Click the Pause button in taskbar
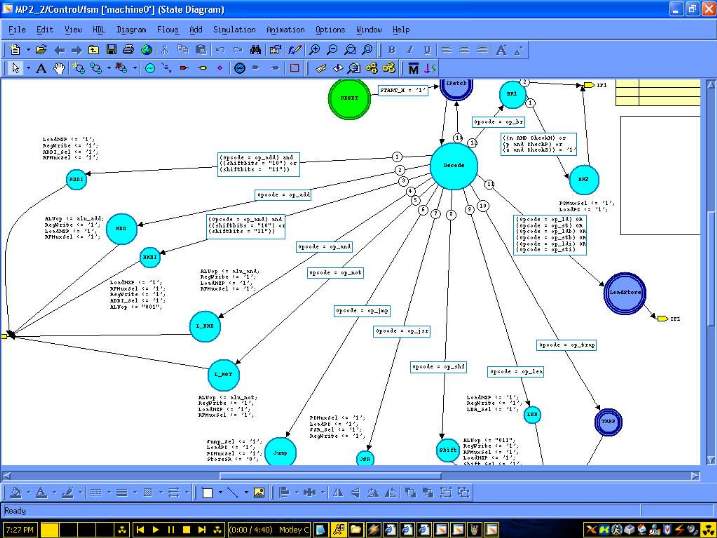 (171, 530)
